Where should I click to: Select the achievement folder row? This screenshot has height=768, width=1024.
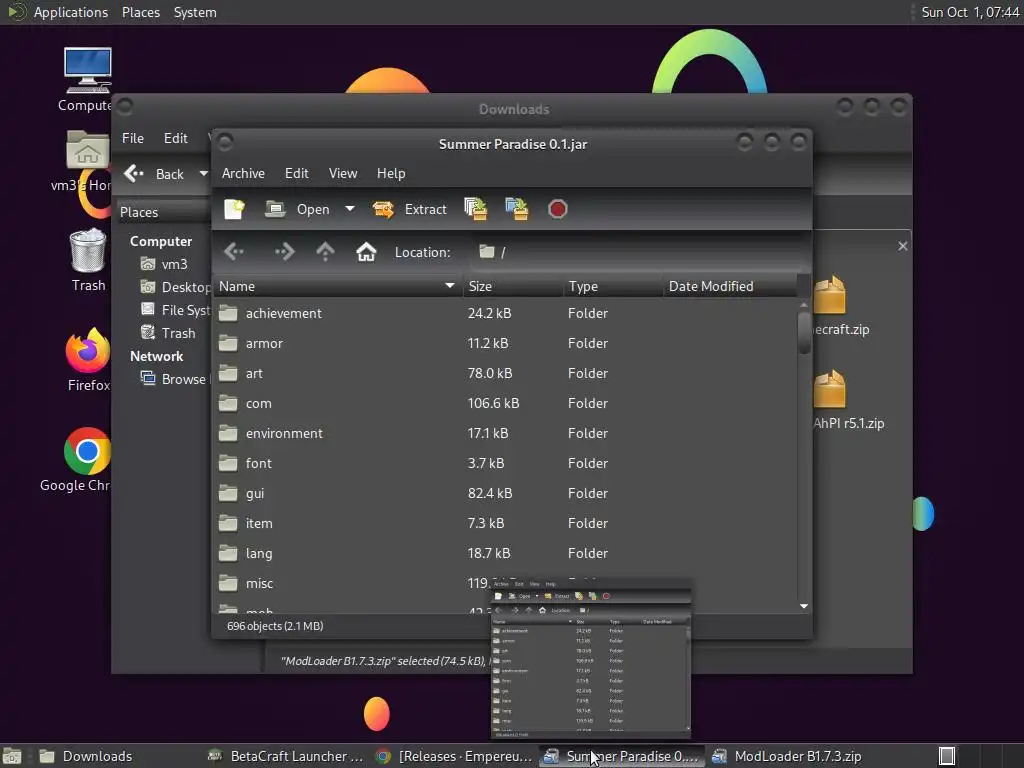point(505,313)
